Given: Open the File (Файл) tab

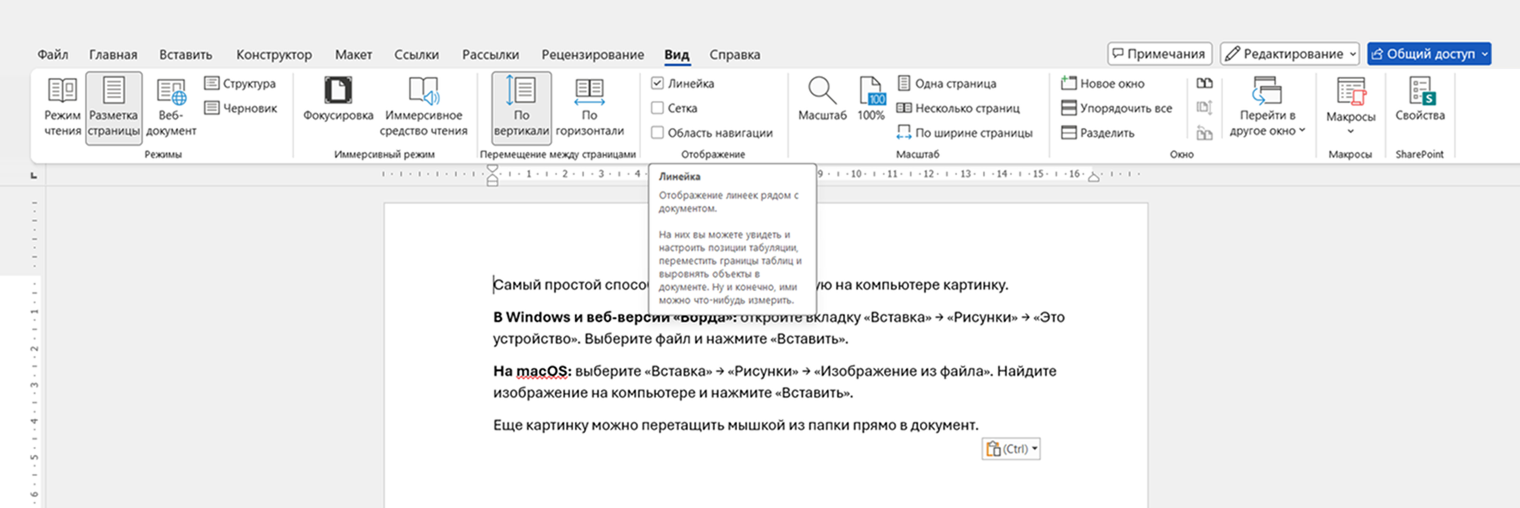Looking at the screenshot, I should coord(53,55).
